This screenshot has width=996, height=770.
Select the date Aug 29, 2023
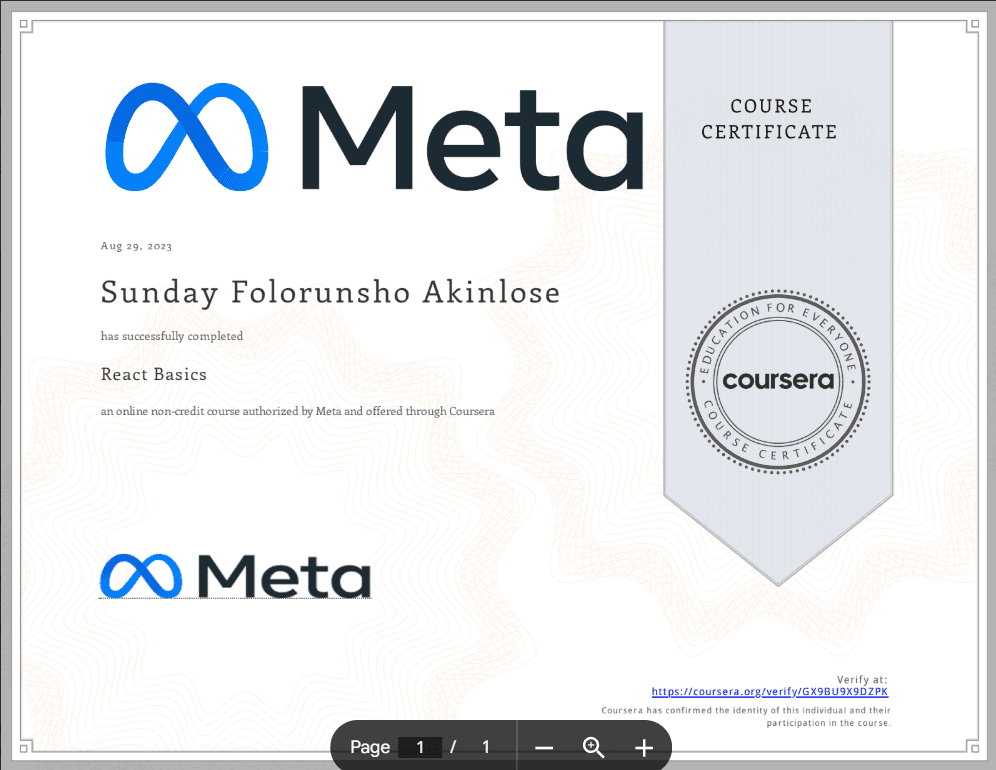pos(136,246)
